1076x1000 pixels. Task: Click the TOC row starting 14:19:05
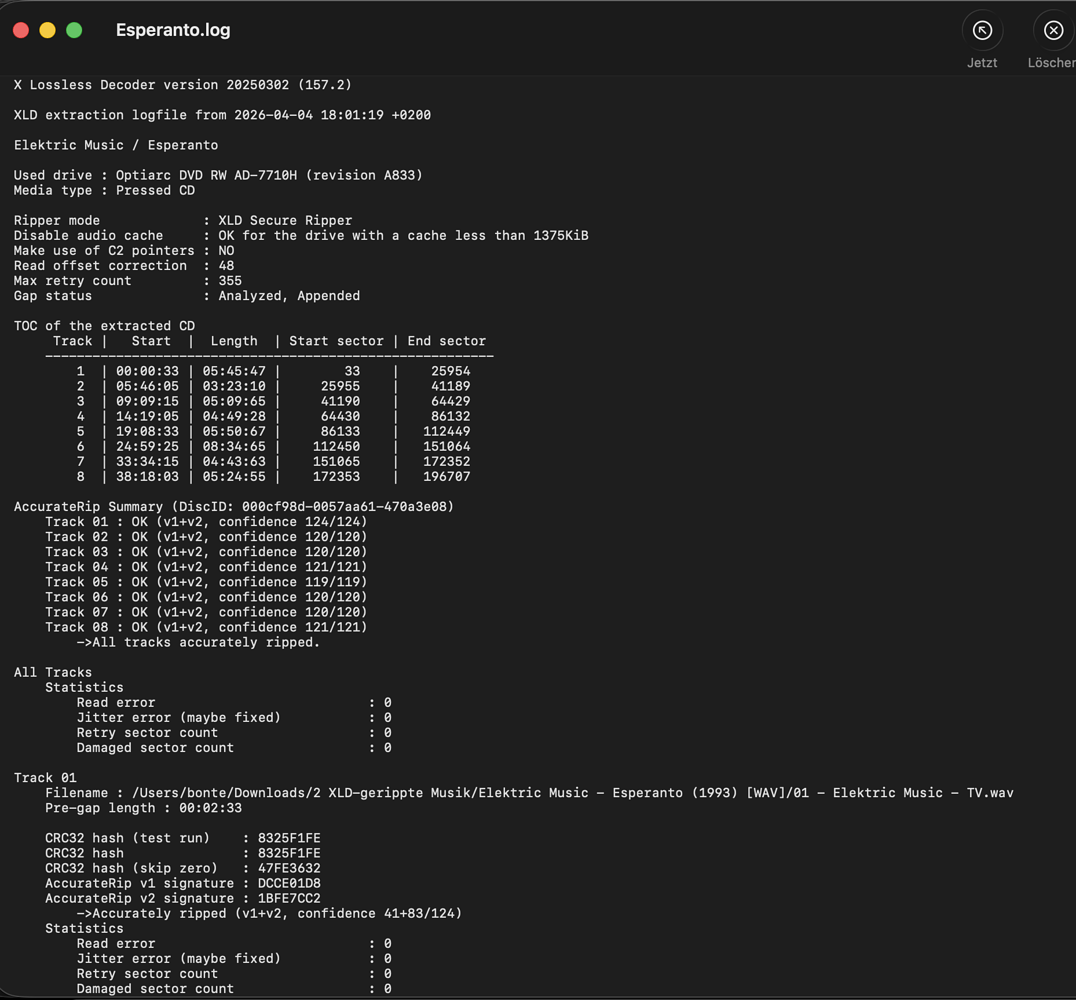coord(273,417)
